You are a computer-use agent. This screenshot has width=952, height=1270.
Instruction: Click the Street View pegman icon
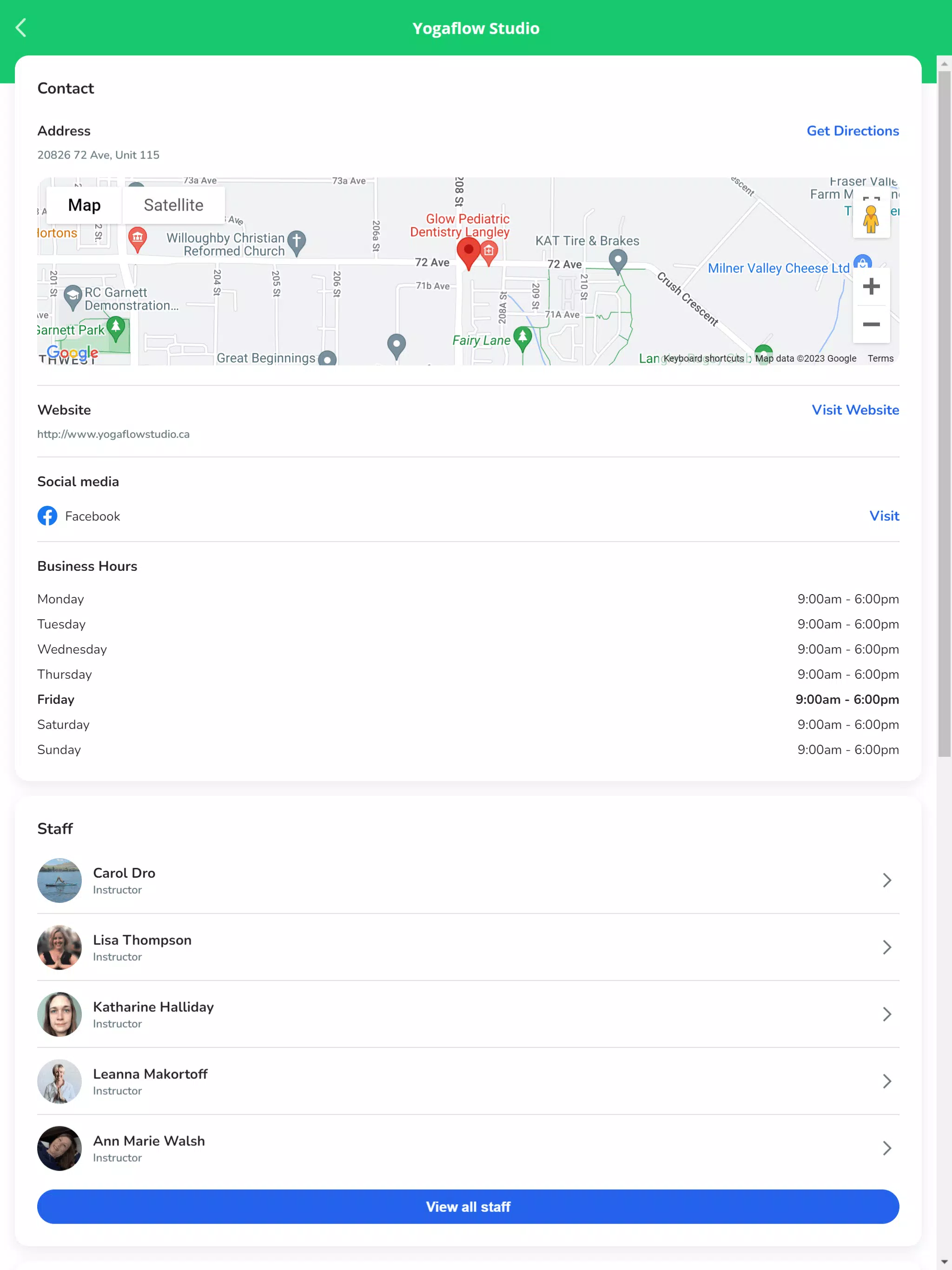tap(871, 219)
